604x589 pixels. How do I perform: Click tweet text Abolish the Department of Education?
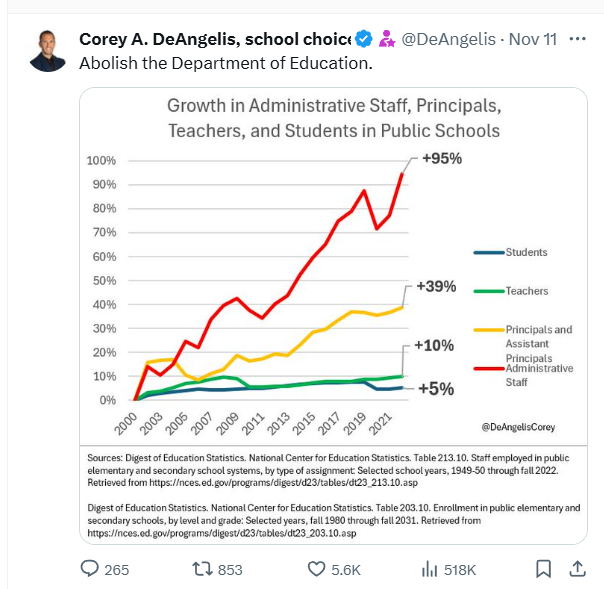225,63
